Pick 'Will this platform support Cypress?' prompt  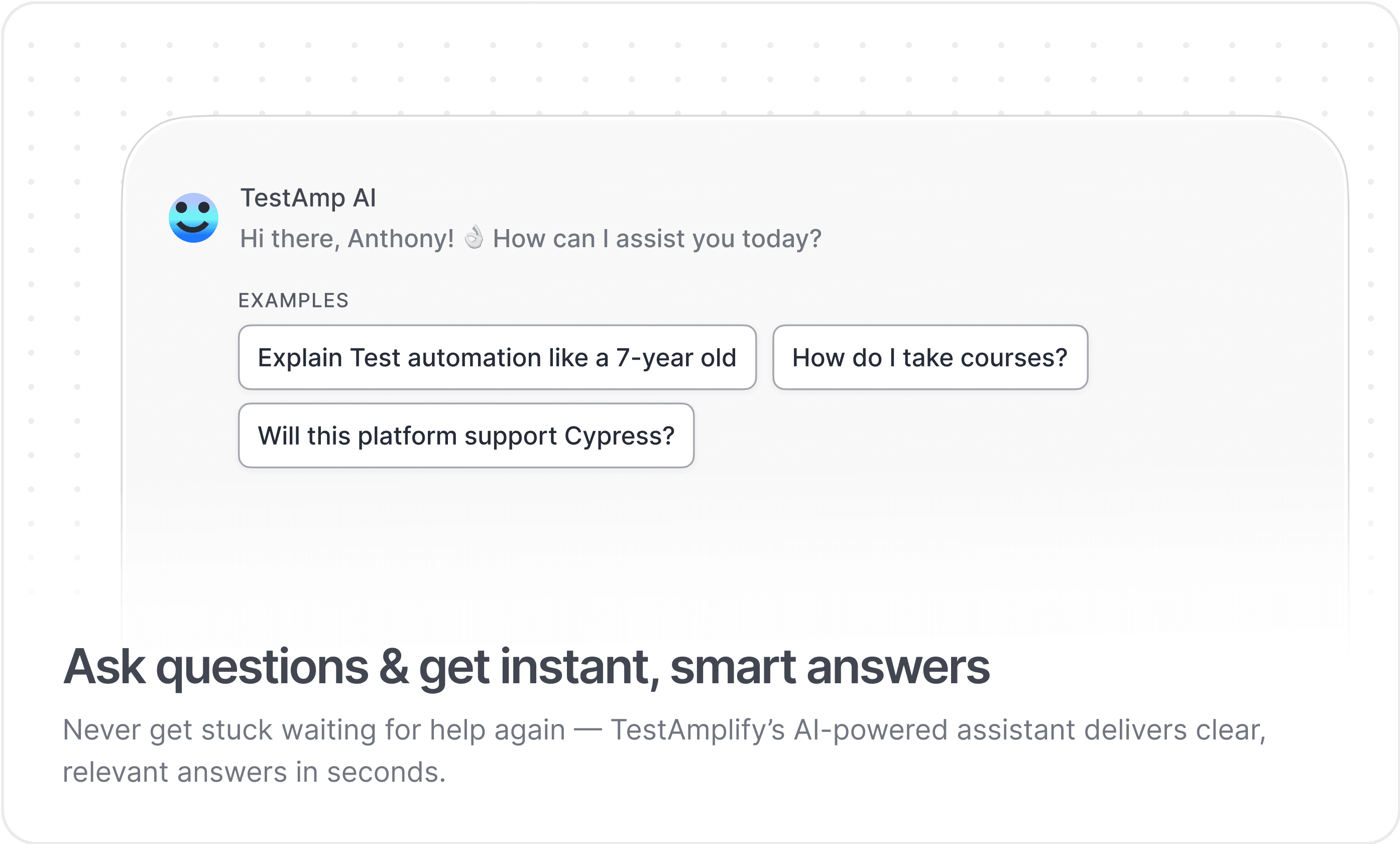[x=466, y=436]
